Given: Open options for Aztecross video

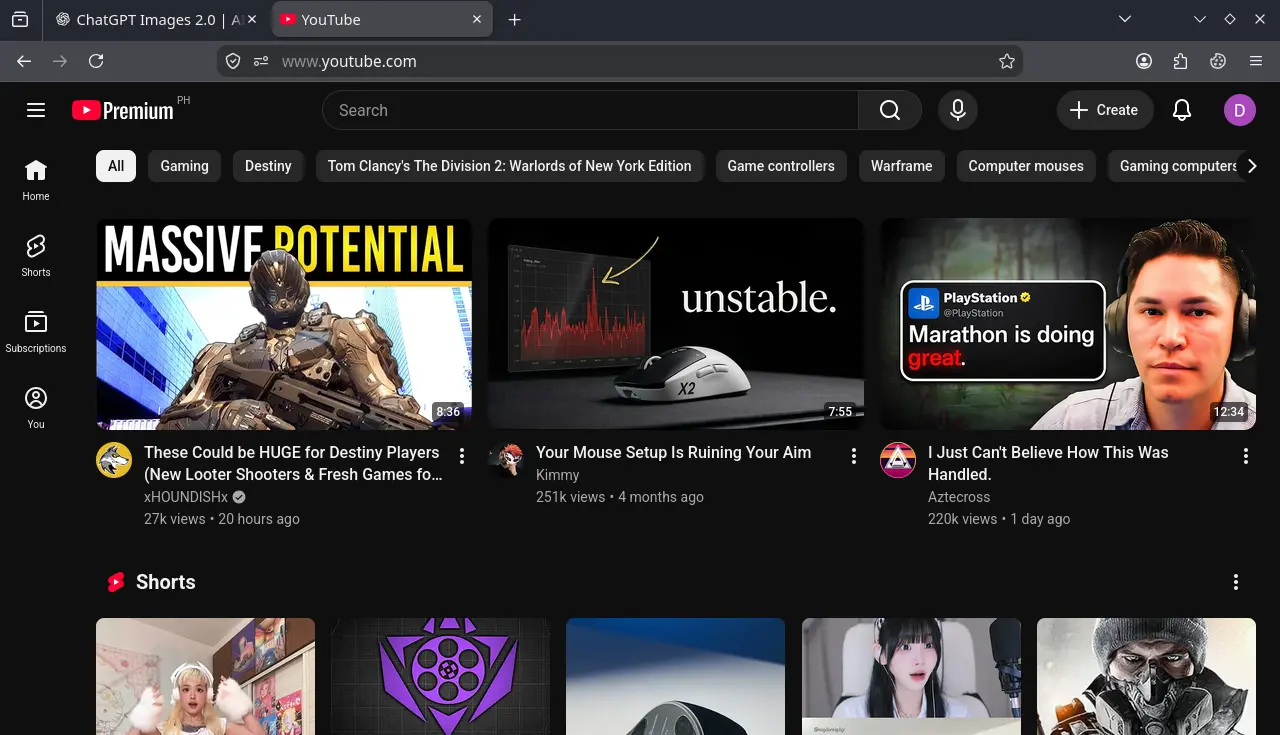Looking at the screenshot, I should (x=1246, y=456).
